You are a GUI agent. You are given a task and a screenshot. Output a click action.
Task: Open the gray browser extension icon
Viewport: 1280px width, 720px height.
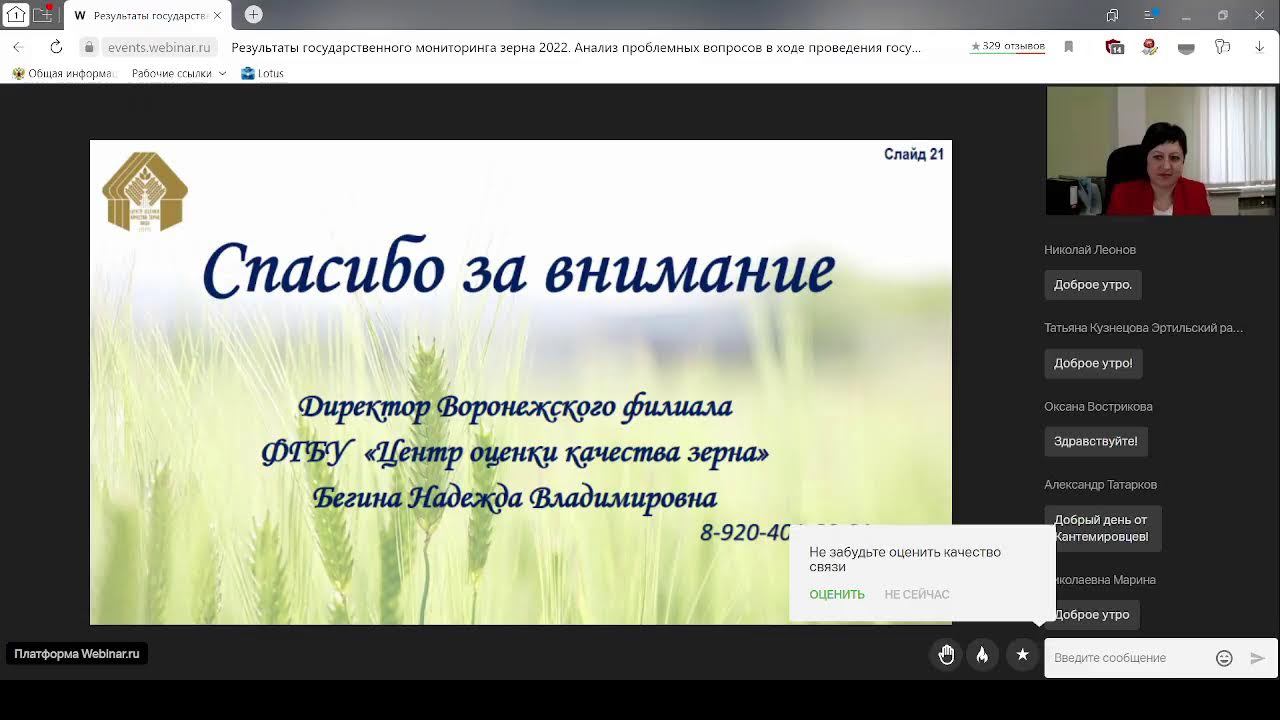(x=1186, y=47)
